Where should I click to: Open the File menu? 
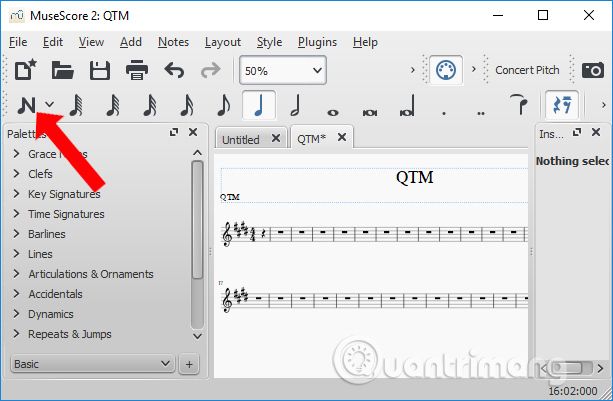[x=18, y=42]
